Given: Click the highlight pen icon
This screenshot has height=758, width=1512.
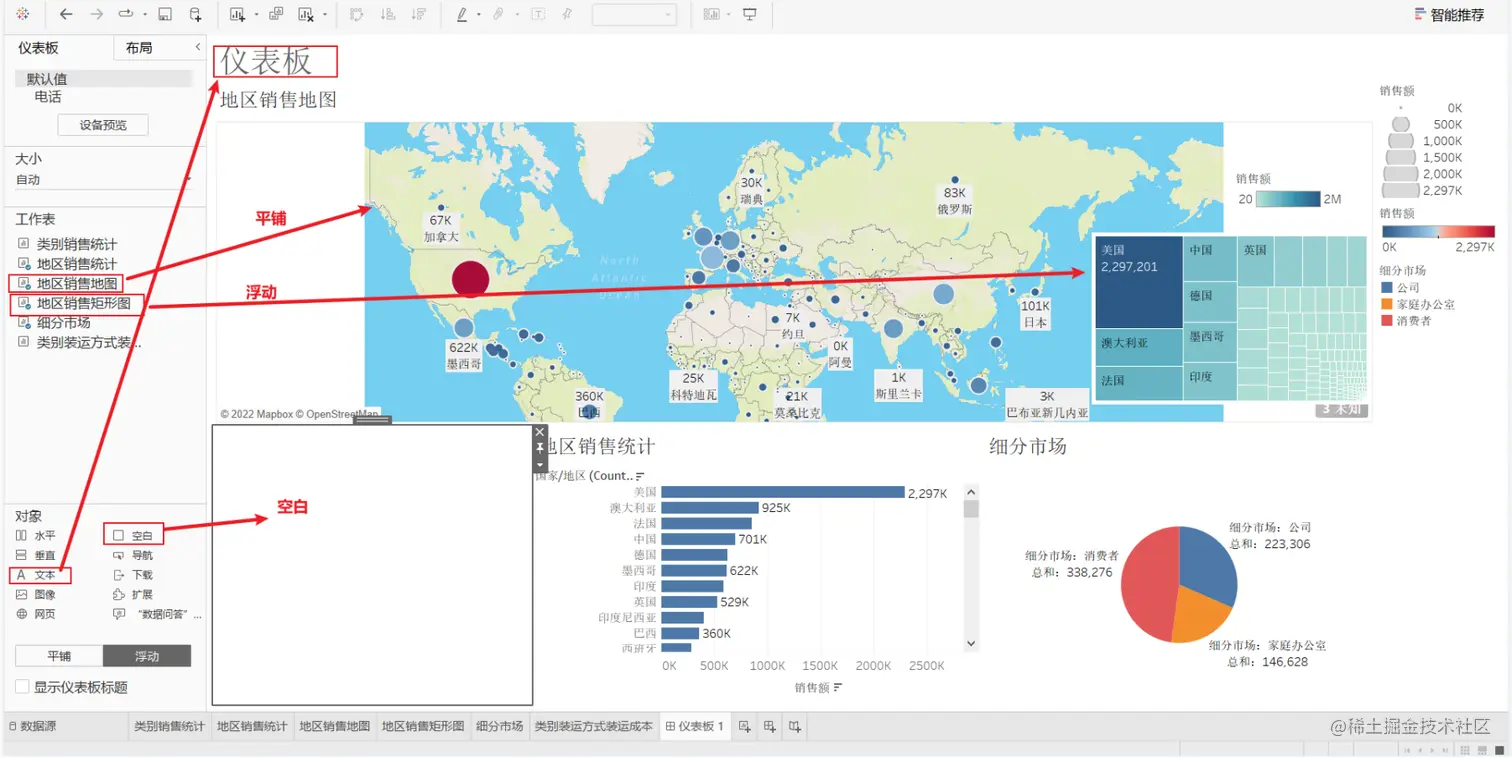Looking at the screenshot, I should 462,14.
